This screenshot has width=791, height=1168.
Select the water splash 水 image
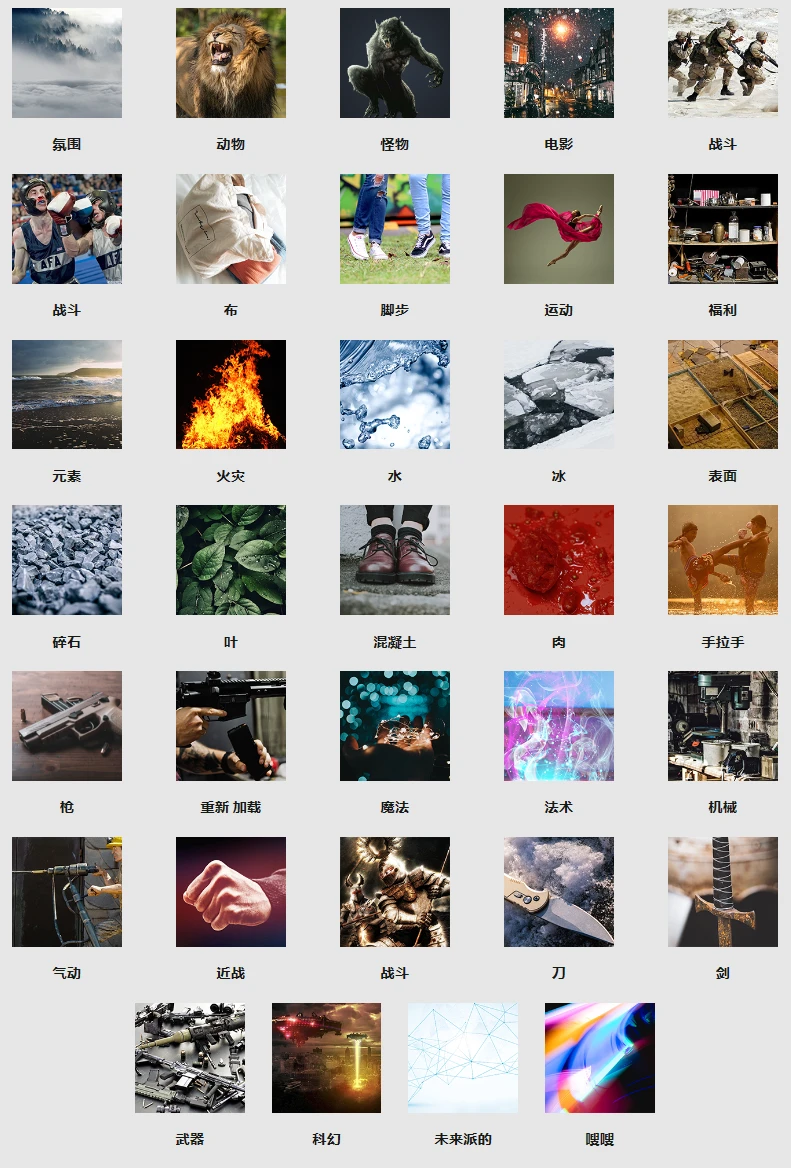tap(395, 394)
